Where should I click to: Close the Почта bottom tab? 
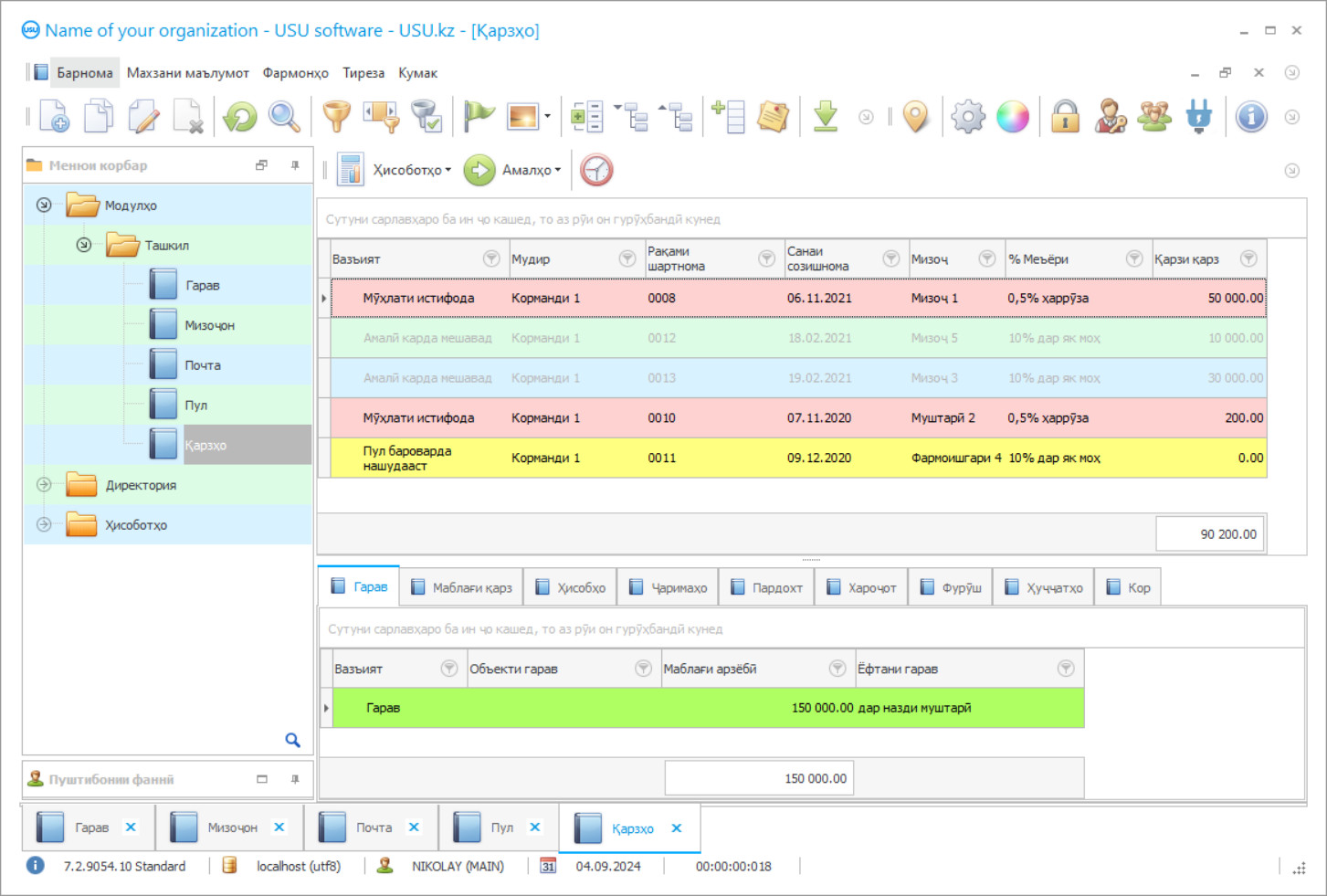coord(414,827)
